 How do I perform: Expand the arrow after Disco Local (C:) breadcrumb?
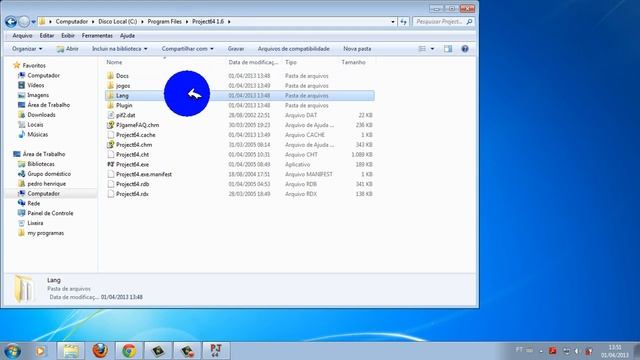142,22
